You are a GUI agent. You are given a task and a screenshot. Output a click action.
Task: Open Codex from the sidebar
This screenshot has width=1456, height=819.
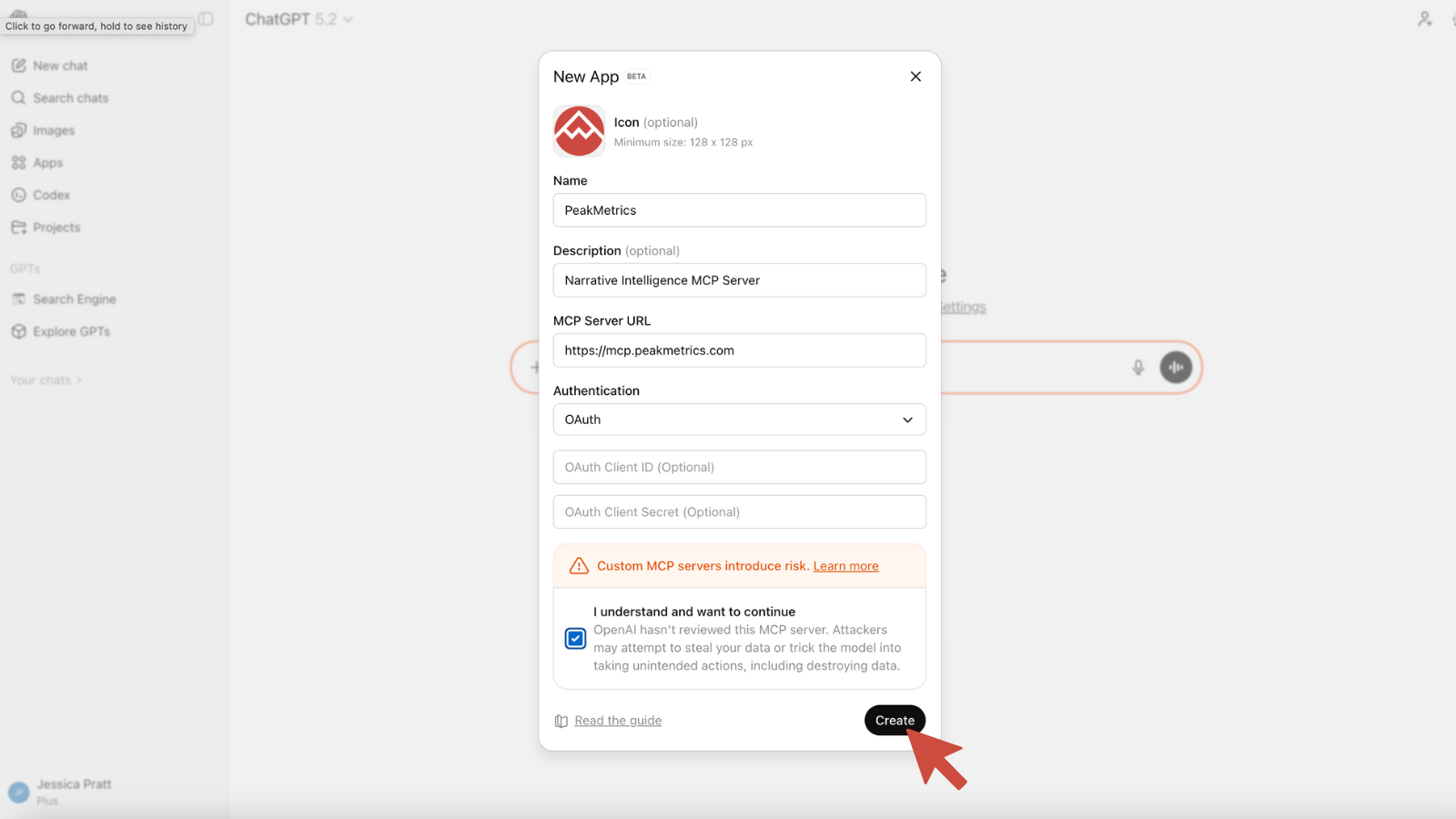[51, 195]
